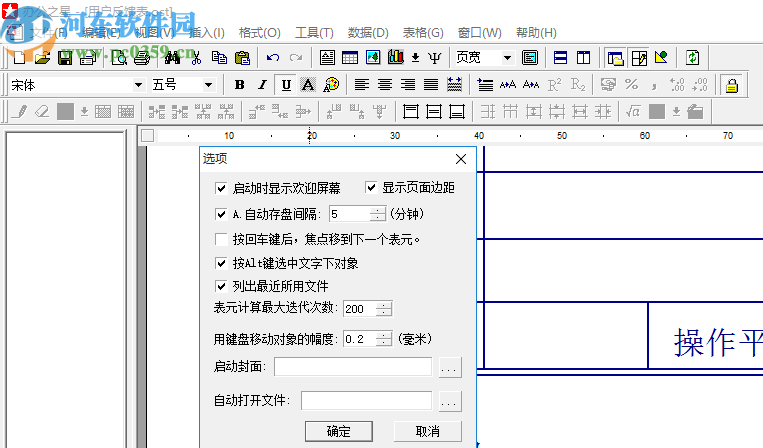Open the zoom dropdown 页宽

pos(508,58)
